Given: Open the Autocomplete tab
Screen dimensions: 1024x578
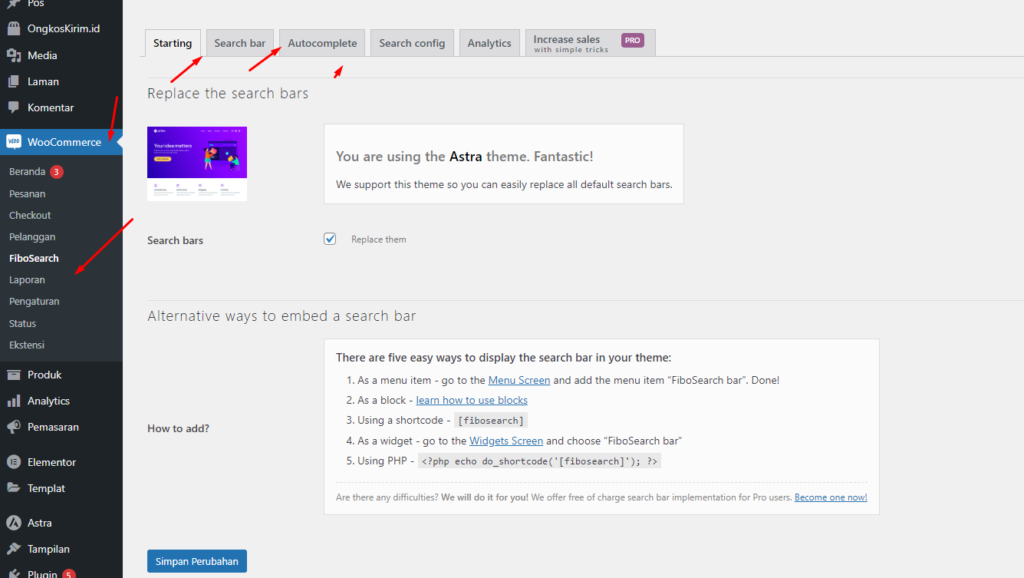Looking at the screenshot, I should tap(322, 43).
